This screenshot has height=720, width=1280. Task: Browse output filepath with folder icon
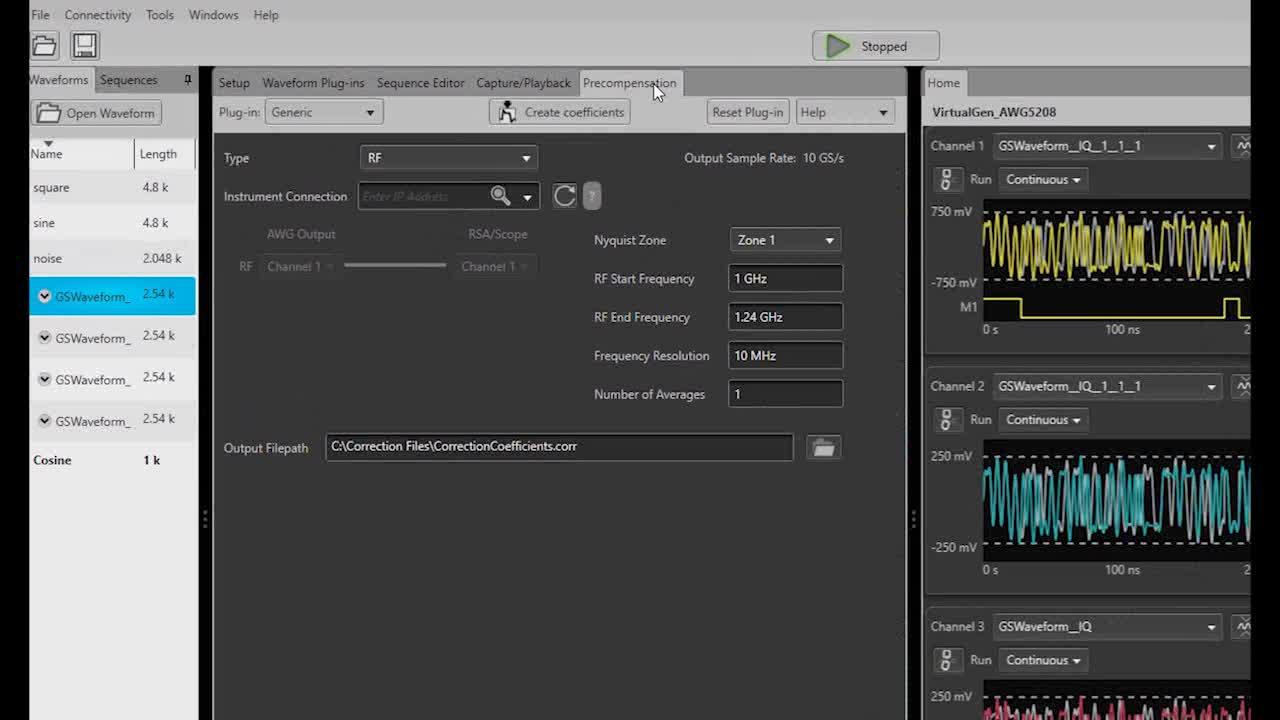click(x=823, y=448)
